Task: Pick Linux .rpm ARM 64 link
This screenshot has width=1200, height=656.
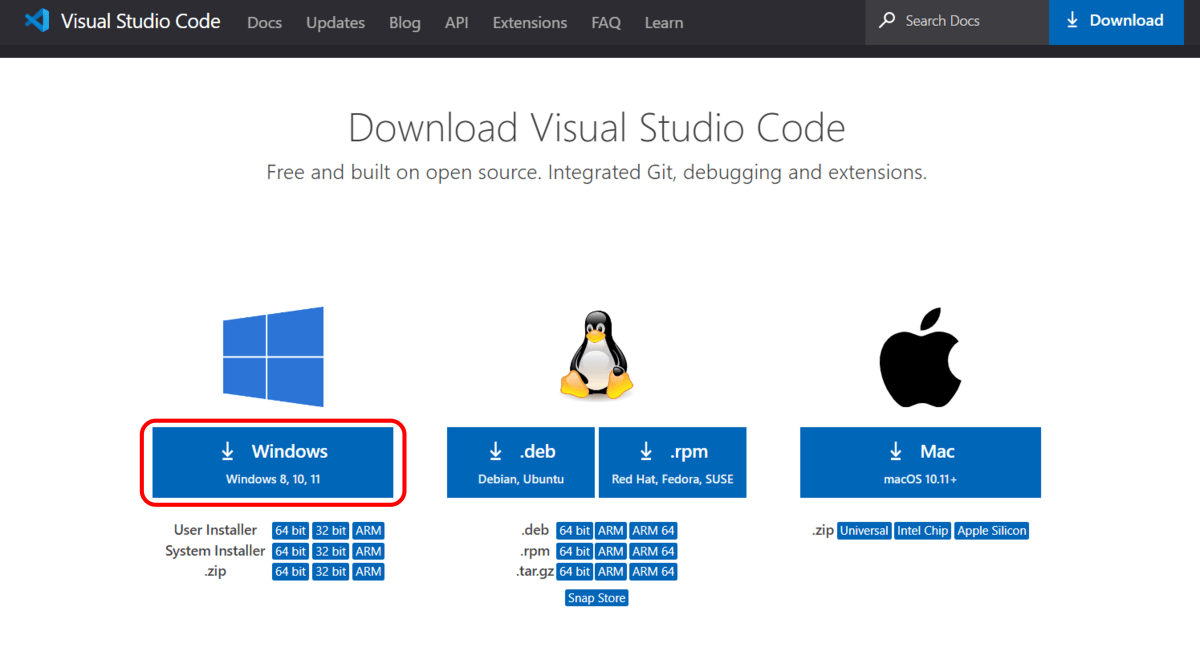Action: point(654,551)
